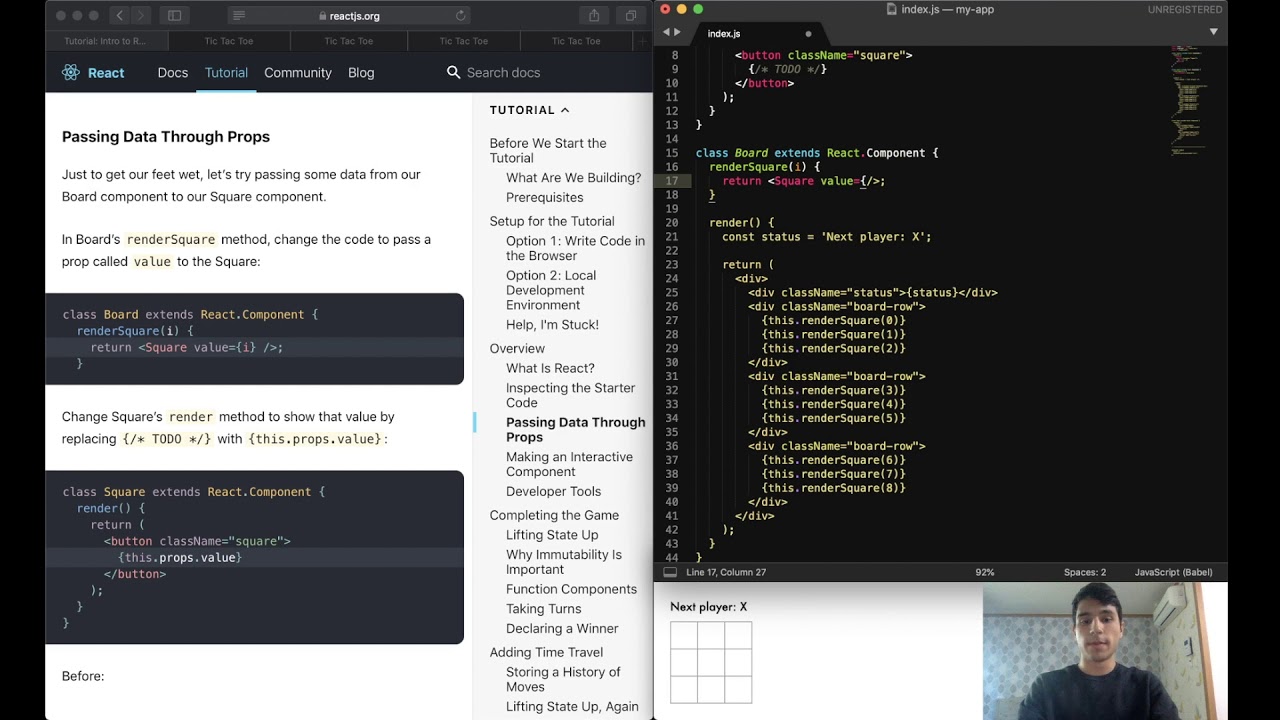Screen dimensions: 1280x720
Task: Open the 'Function Components' link
Action: pos(571,589)
